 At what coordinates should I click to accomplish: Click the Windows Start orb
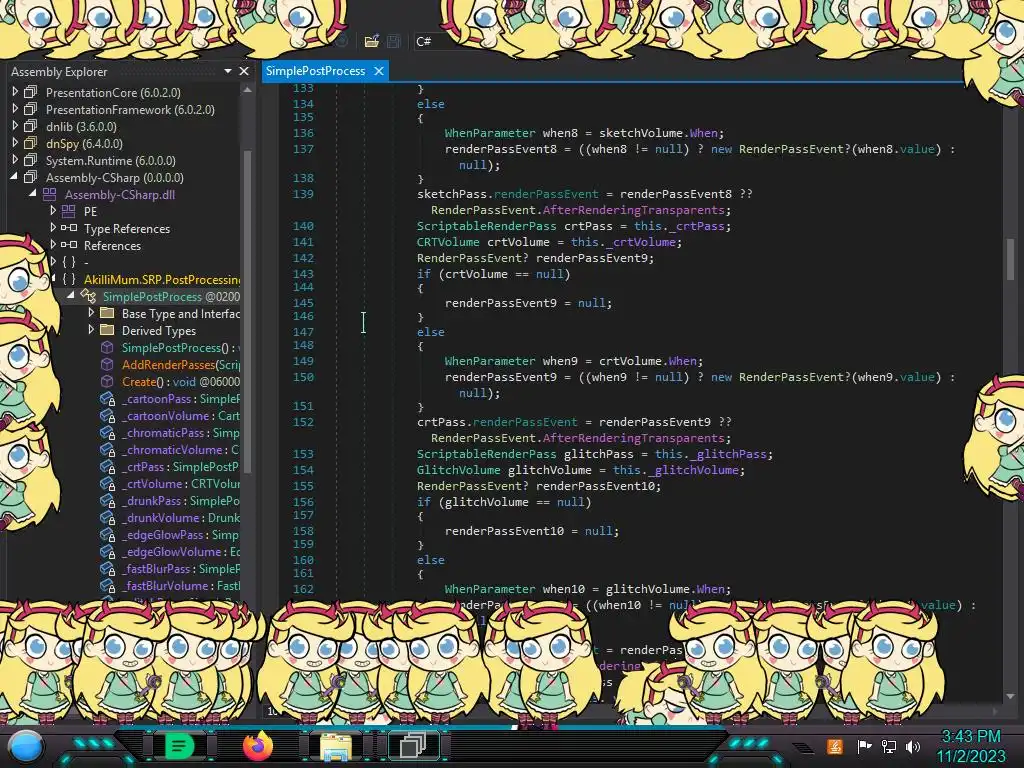(x=26, y=746)
